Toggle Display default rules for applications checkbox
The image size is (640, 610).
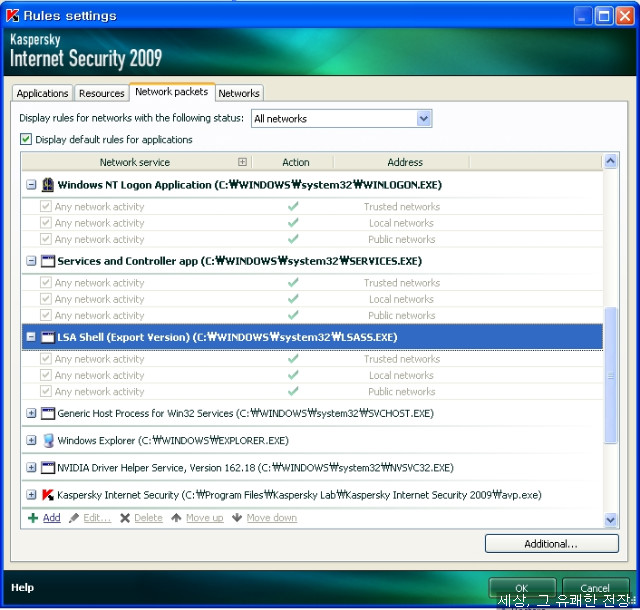(26, 139)
